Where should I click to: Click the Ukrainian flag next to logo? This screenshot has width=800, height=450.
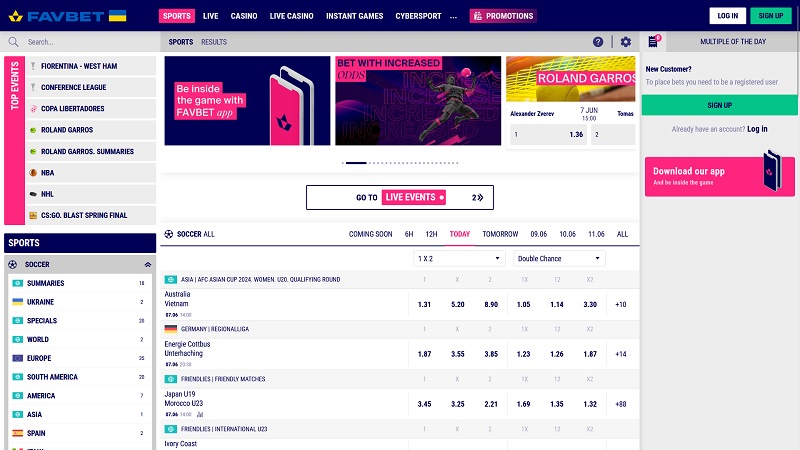[x=117, y=16]
